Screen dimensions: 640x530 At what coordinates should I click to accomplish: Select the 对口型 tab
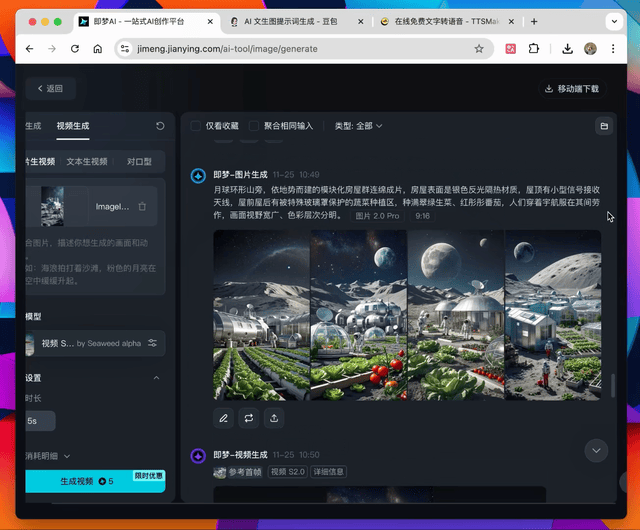click(139, 162)
